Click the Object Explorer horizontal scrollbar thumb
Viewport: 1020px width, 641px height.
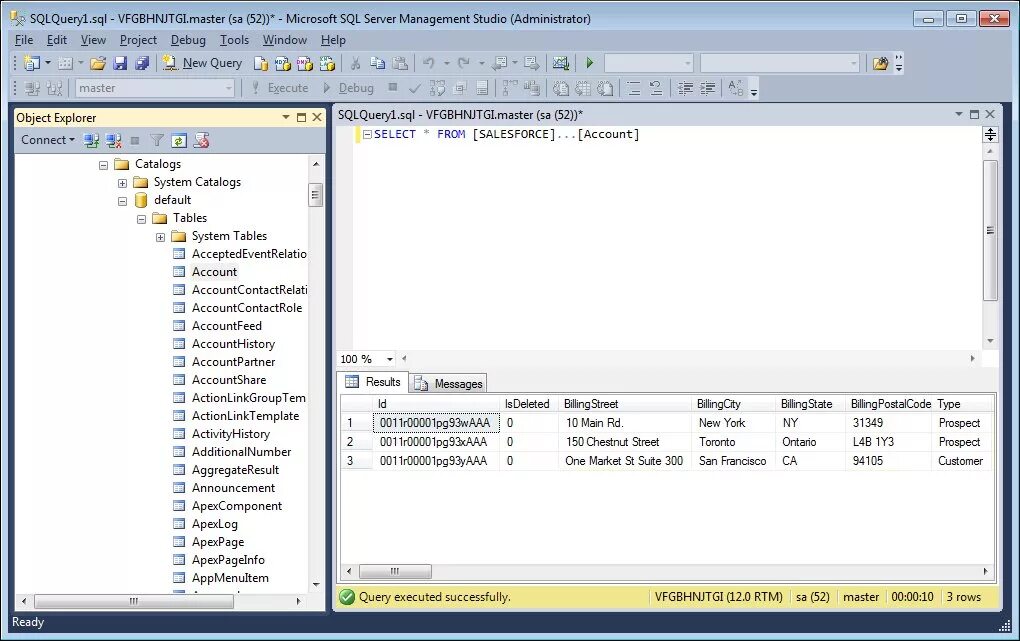click(x=134, y=601)
